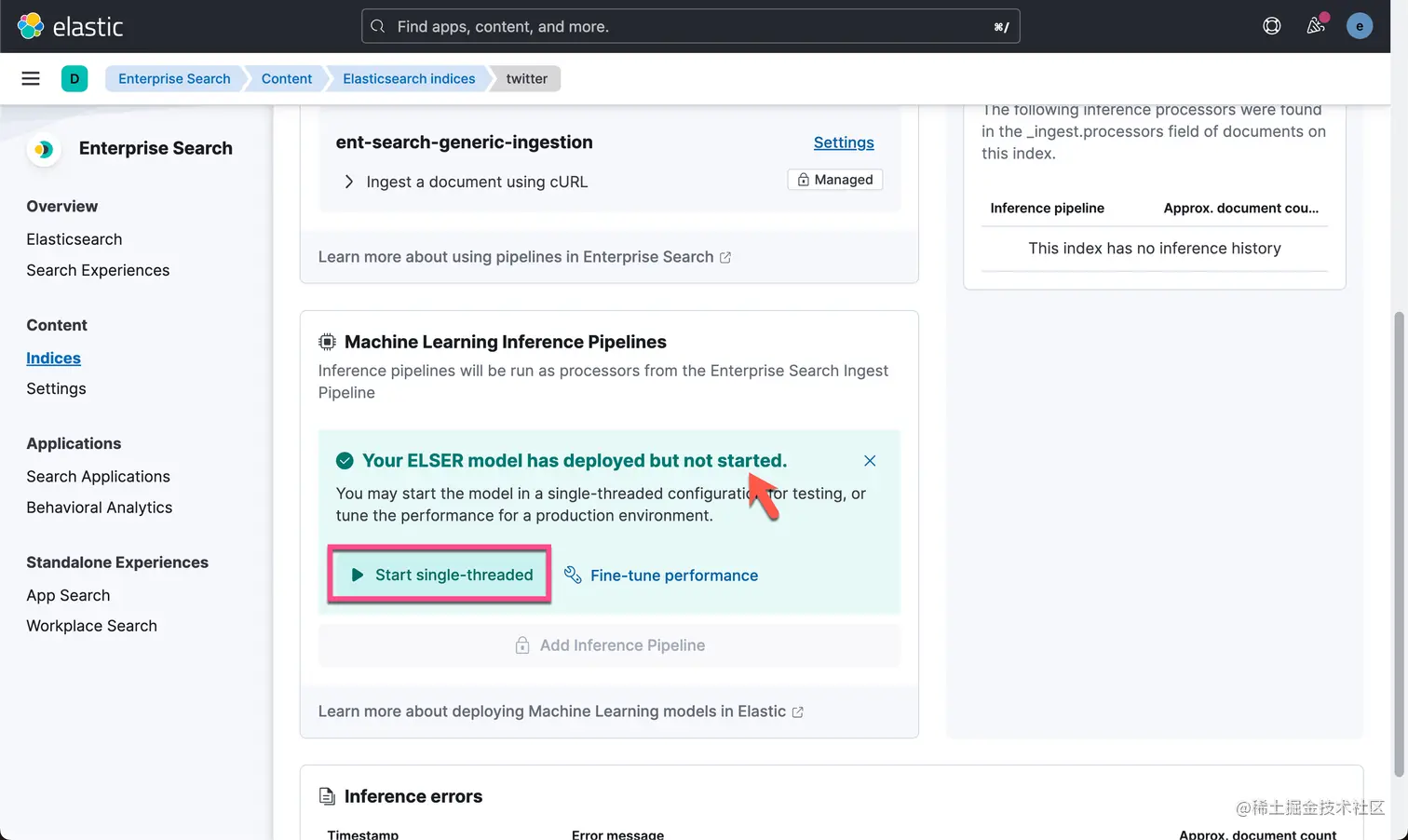Click the Enterprise Search breadcrumb
Image resolution: width=1408 pixels, height=840 pixels.
[174, 78]
